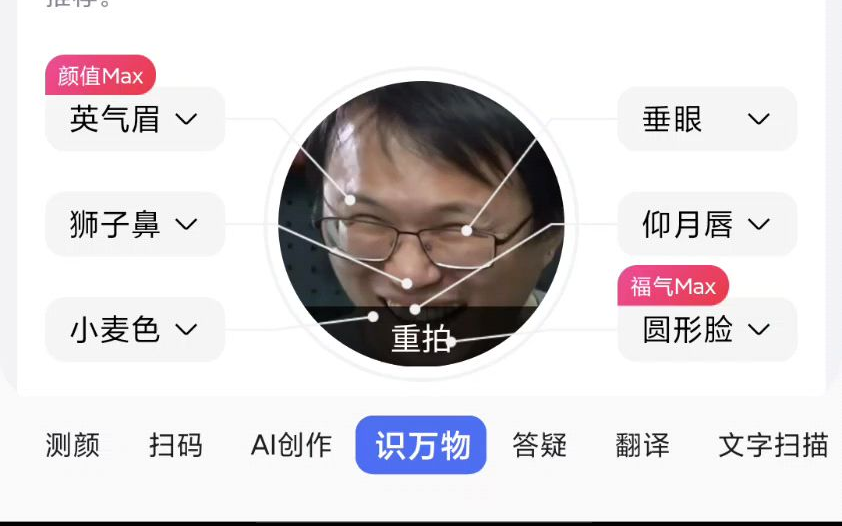Expand the 圆形脸 face shape dropdown
This screenshot has height=526, width=842.
click(707, 329)
